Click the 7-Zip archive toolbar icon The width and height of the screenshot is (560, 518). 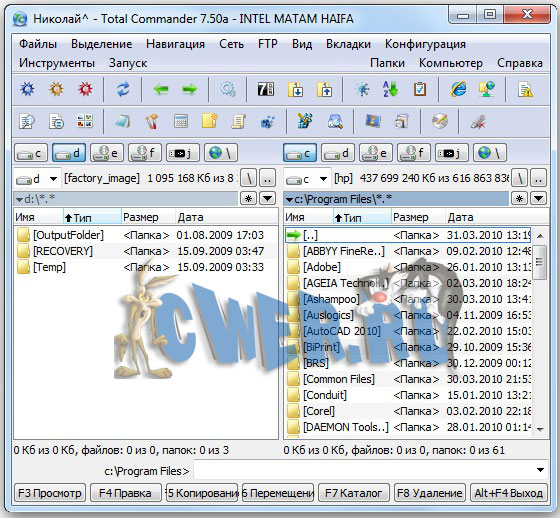click(266, 89)
